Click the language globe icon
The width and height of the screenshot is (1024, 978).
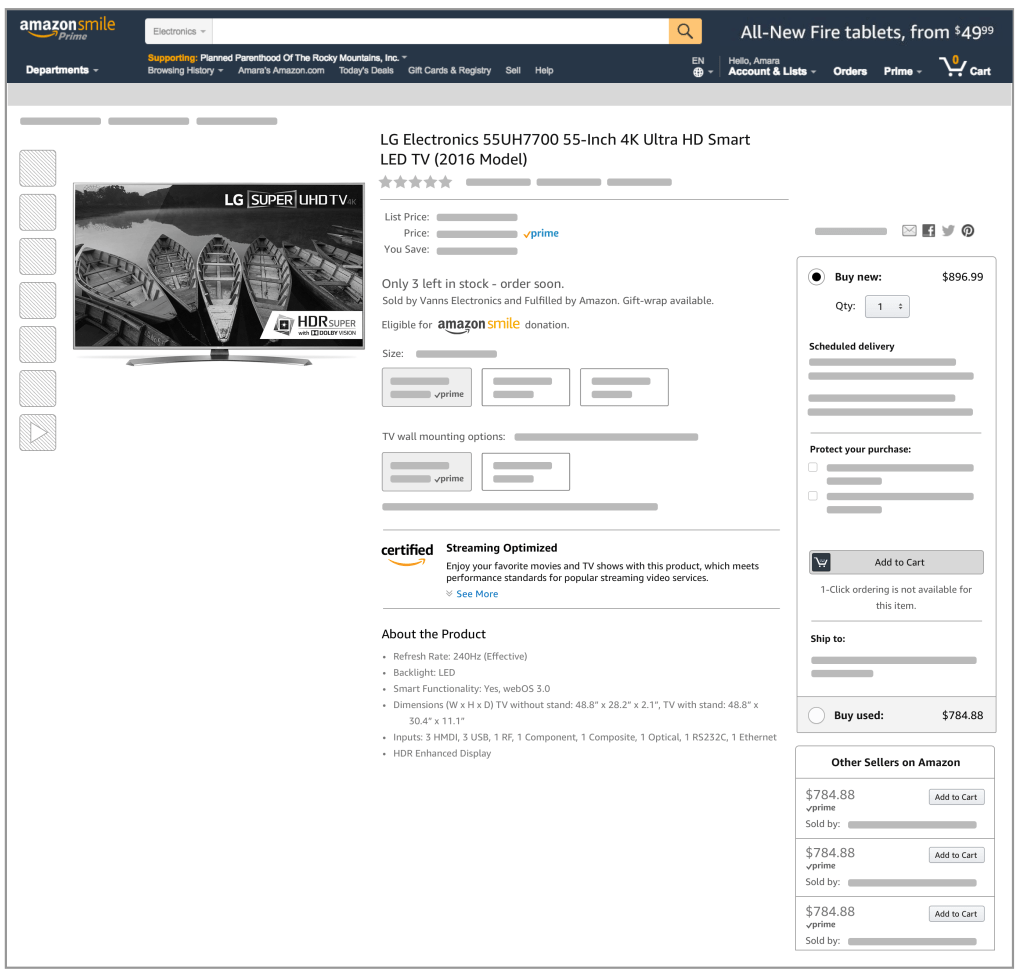coord(699,72)
